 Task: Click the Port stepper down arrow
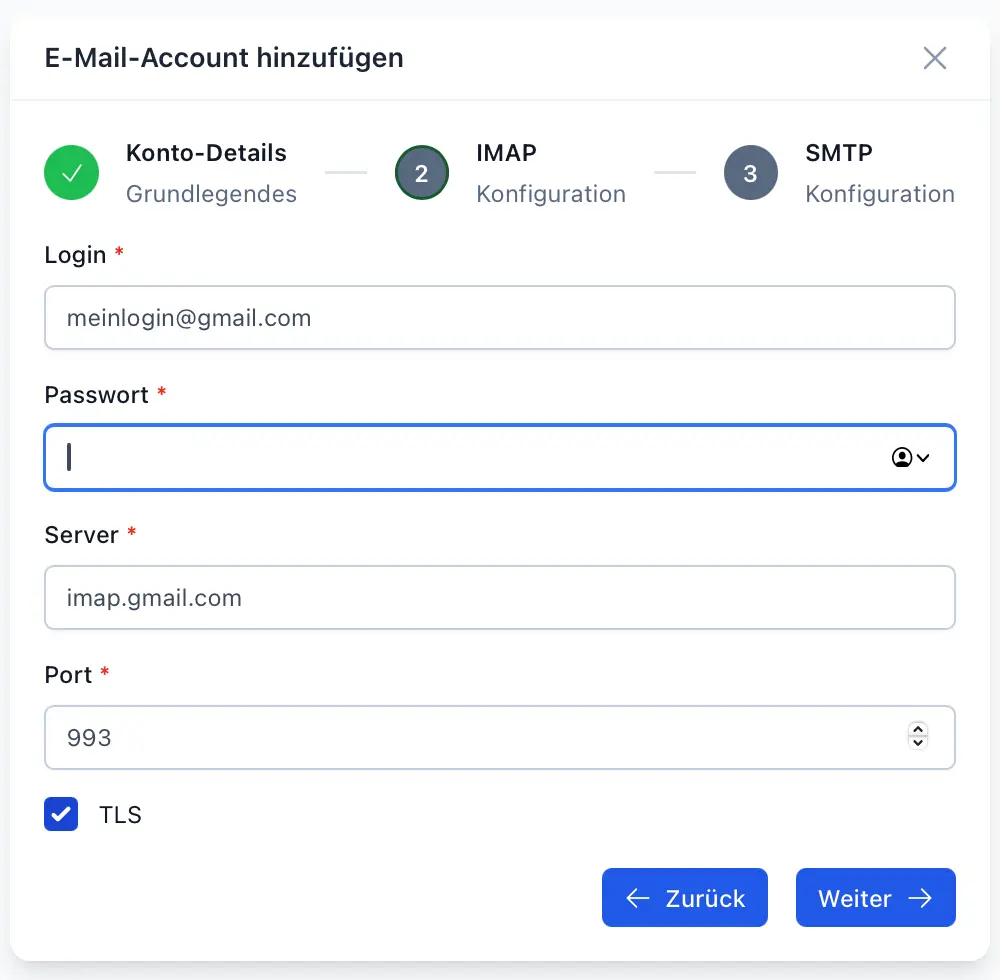917,742
